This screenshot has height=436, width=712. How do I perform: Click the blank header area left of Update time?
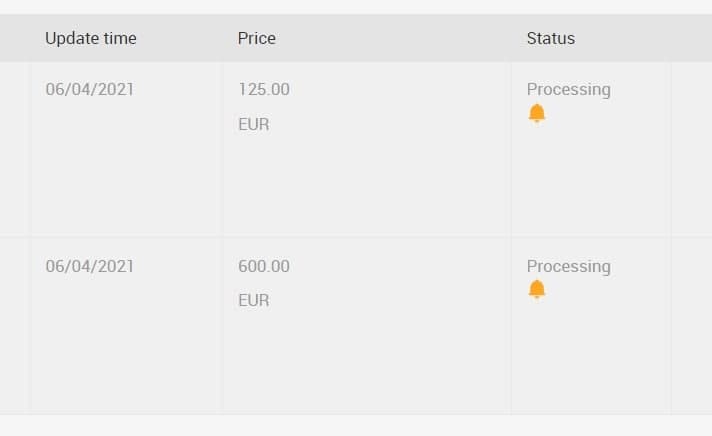coord(14,39)
